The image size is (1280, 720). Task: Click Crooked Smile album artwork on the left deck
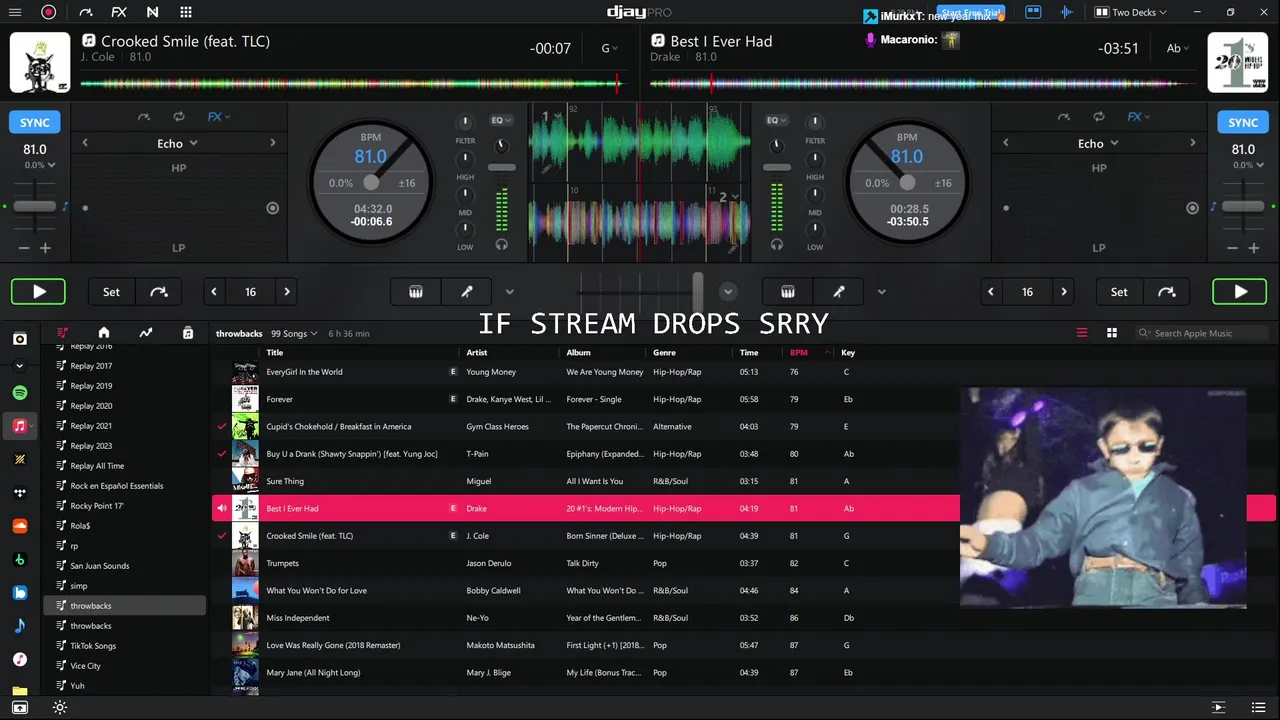(x=40, y=62)
